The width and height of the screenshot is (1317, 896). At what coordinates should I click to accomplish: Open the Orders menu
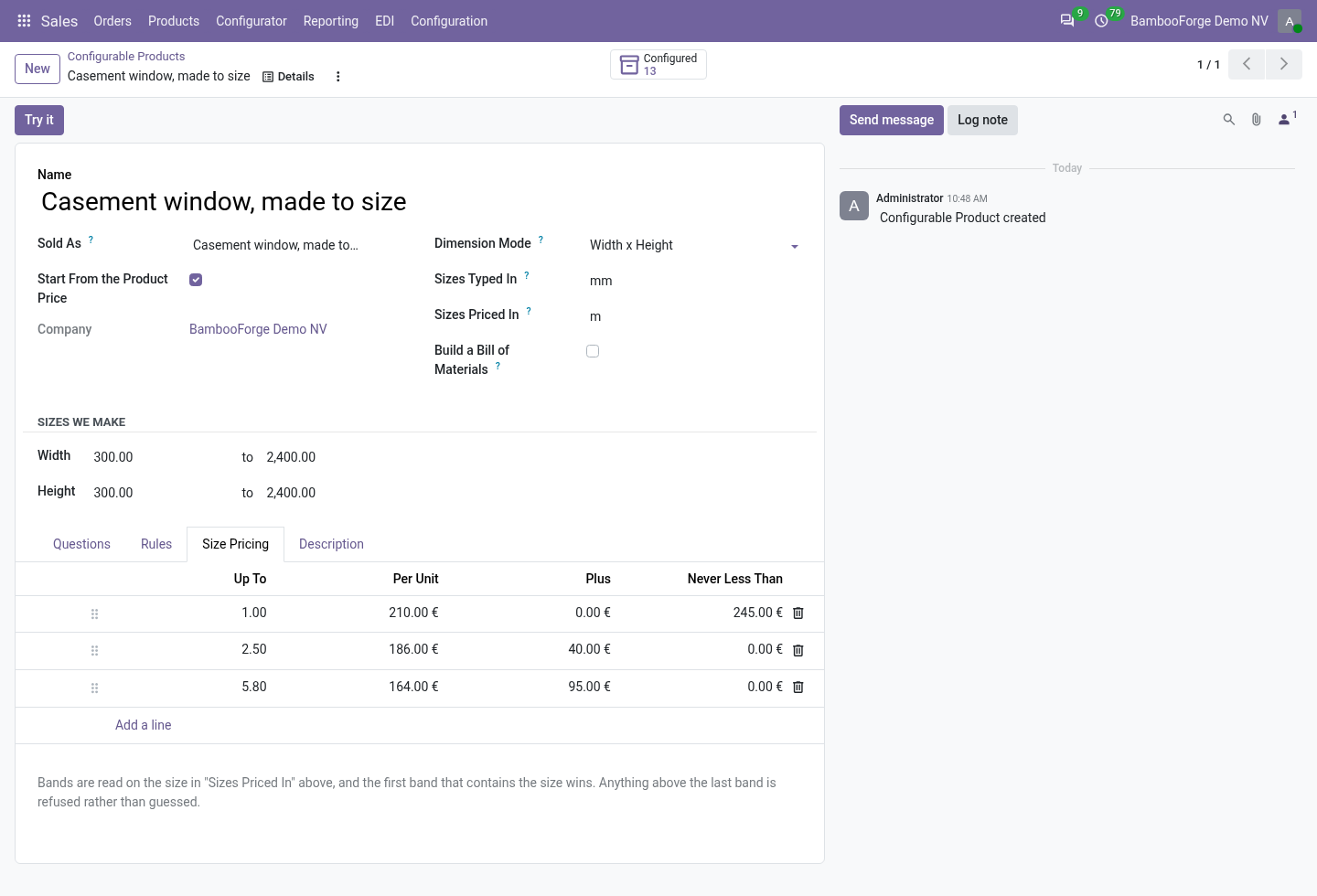[112, 21]
